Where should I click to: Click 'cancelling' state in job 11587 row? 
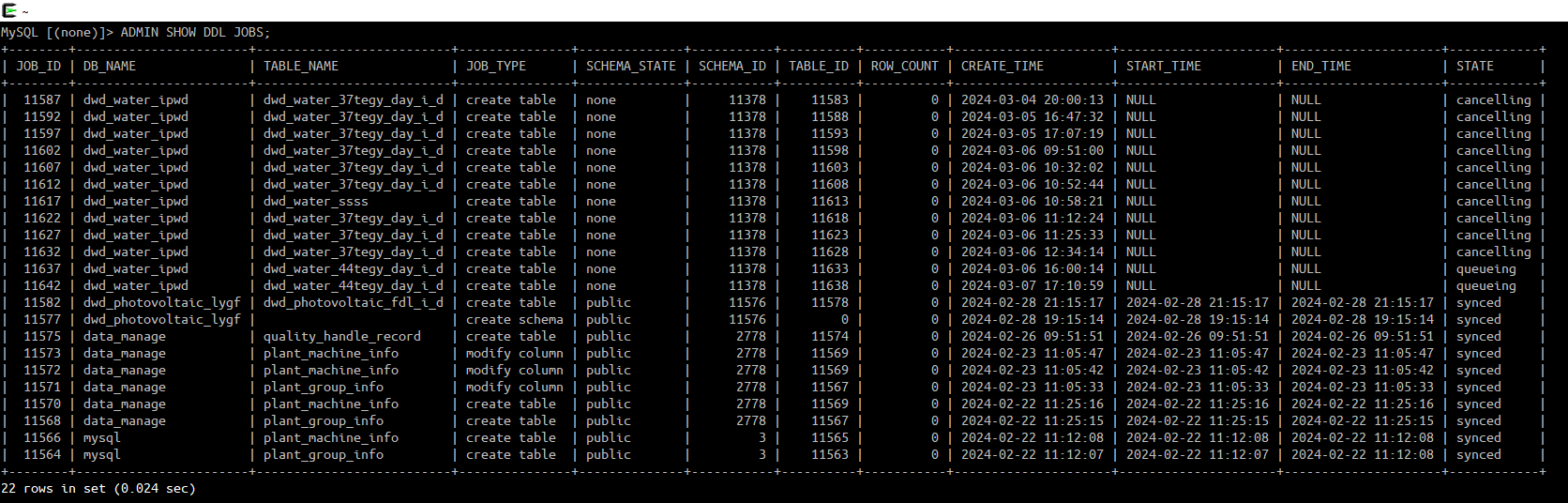pyautogui.click(x=1494, y=100)
